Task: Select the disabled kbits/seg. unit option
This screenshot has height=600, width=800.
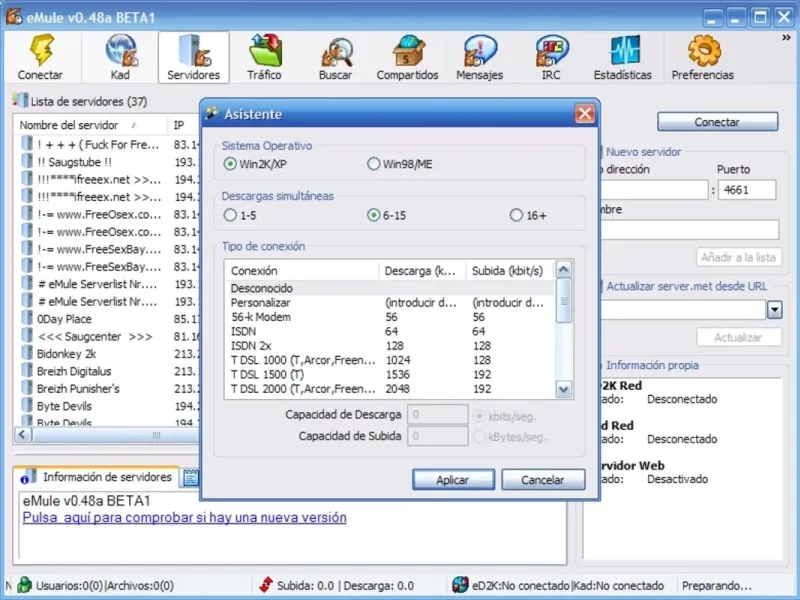Action: tap(479, 416)
